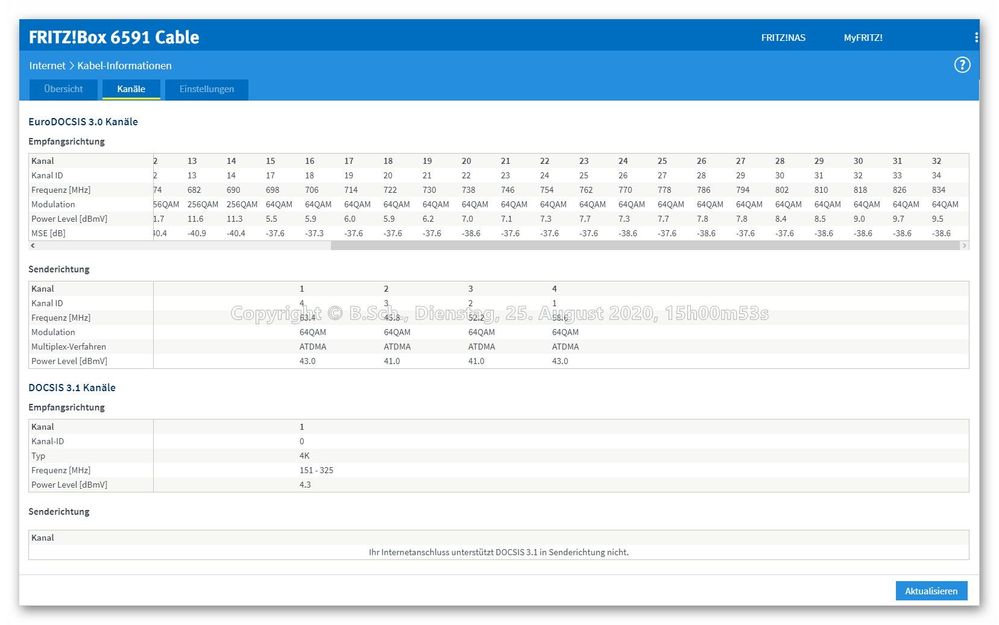This screenshot has height=625, width=999.
Task: Click Kanal-ID row label in DOCSIS 3.1 table
Action: 48,441
